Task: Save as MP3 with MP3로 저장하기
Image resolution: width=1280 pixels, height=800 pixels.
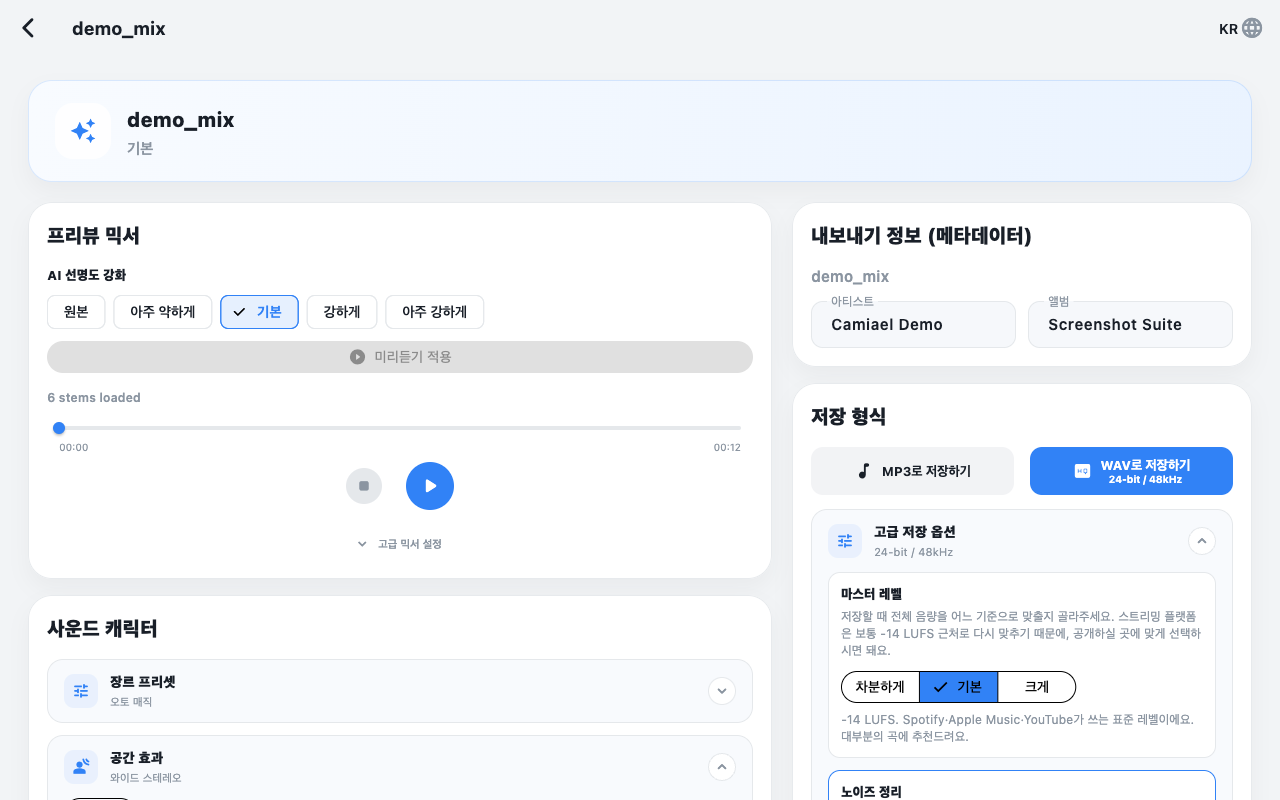Action: coord(912,471)
